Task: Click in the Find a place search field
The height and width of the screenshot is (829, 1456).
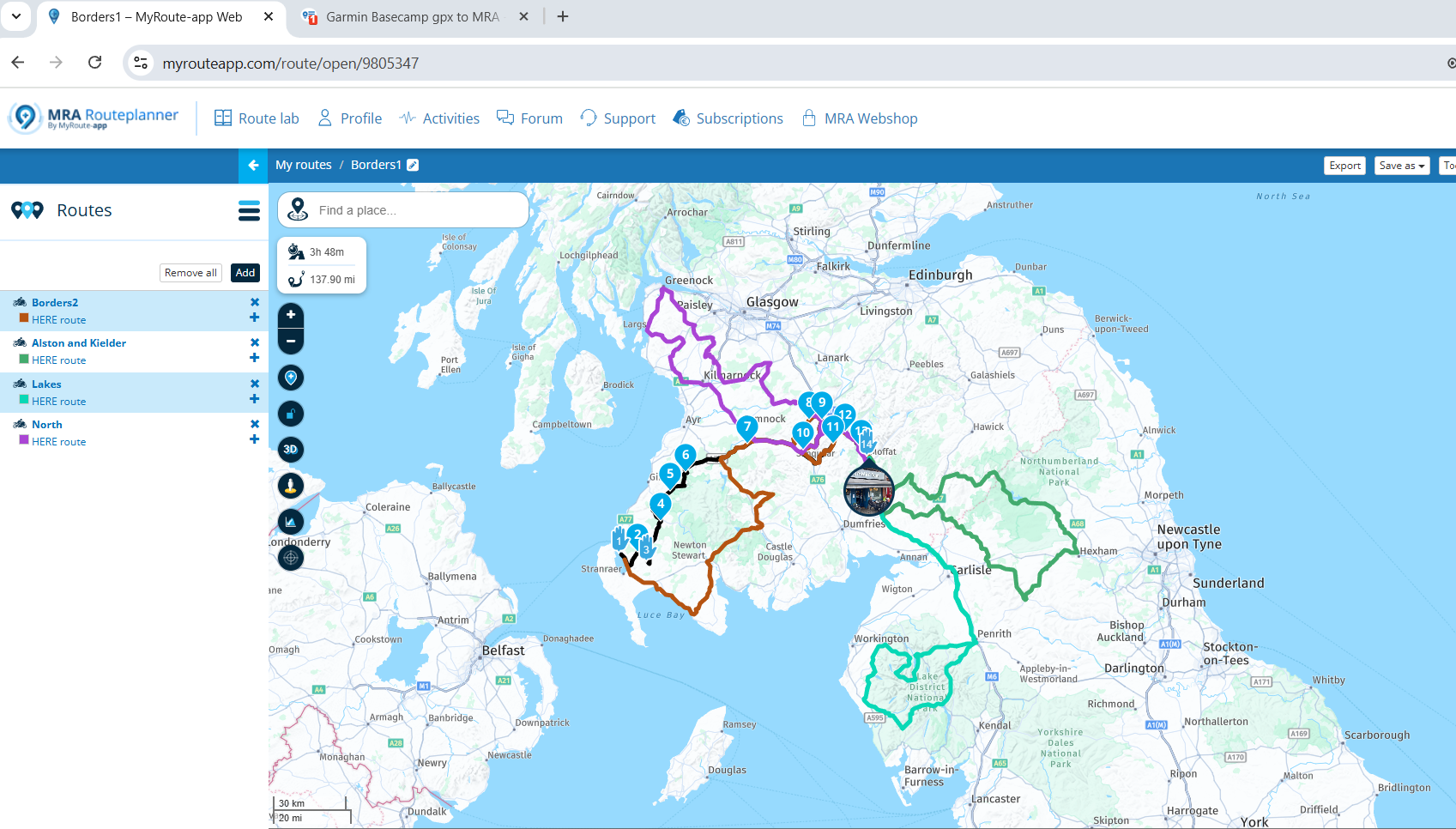Action: point(403,209)
